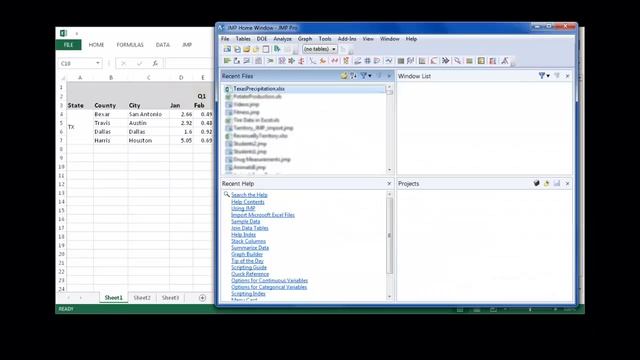Click the Recent Files scroll-down arrow

[389, 170]
